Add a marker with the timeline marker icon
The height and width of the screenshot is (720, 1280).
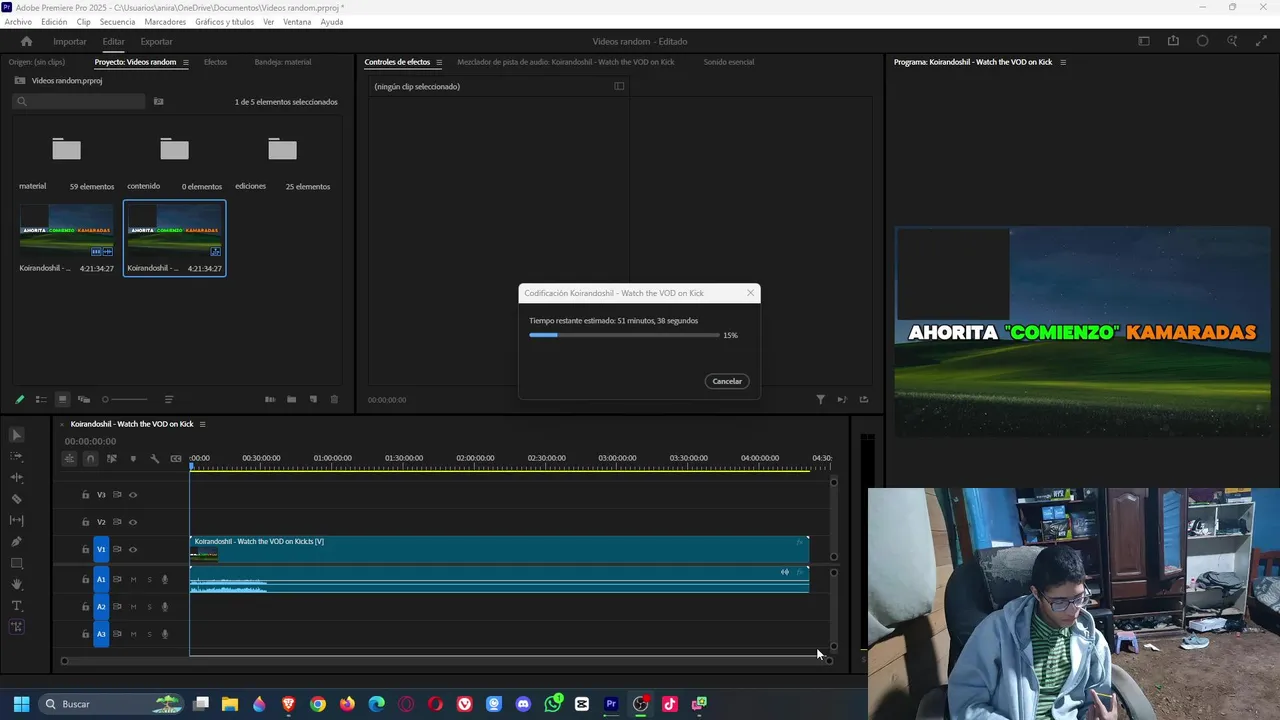133,459
